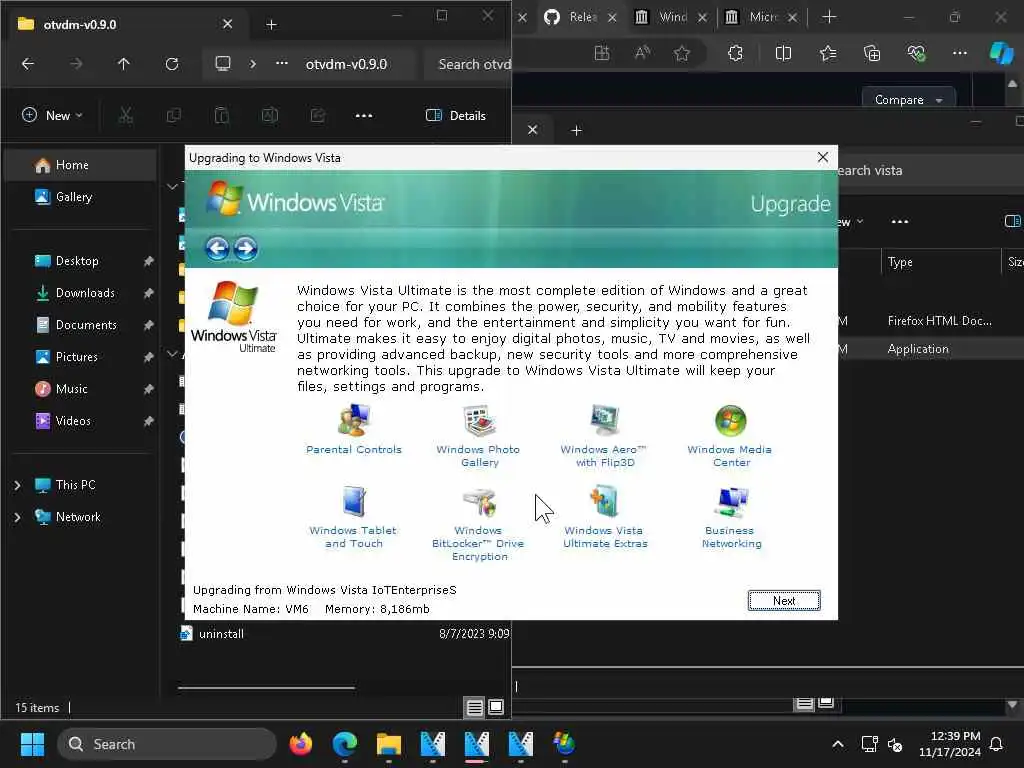Go up one folder level in Explorer
This screenshot has height=768, width=1024.
tap(123, 64)
